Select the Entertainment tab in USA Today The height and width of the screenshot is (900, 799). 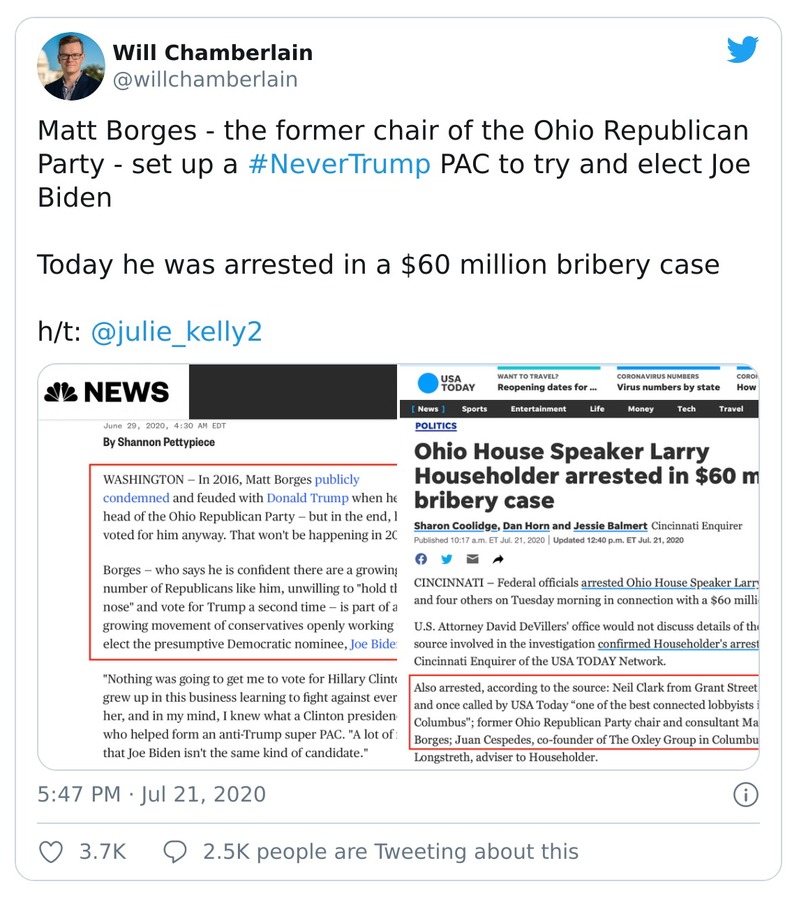click(x=538, y=409)
